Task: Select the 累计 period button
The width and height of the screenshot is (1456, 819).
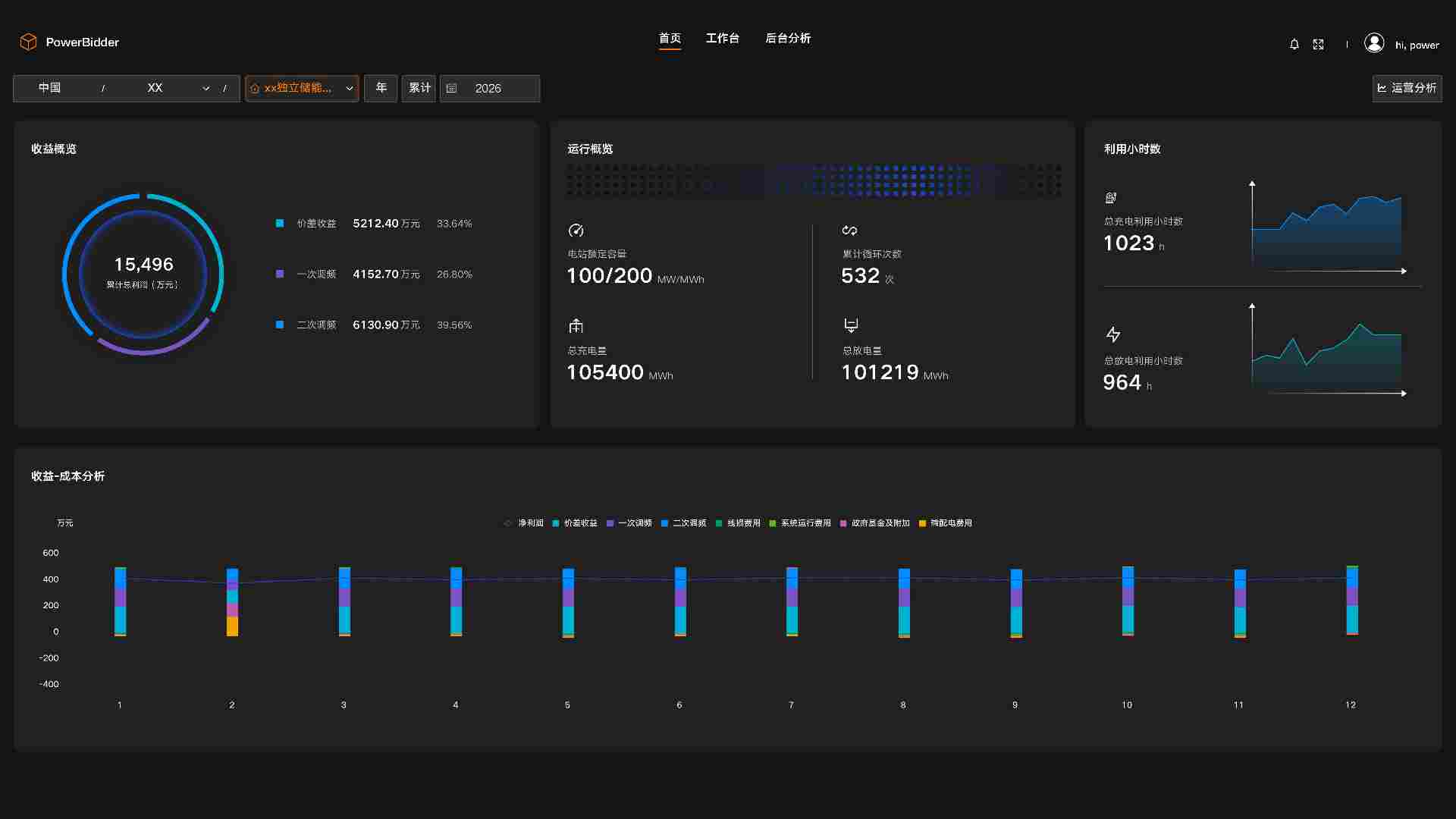Action: point(419,89)
